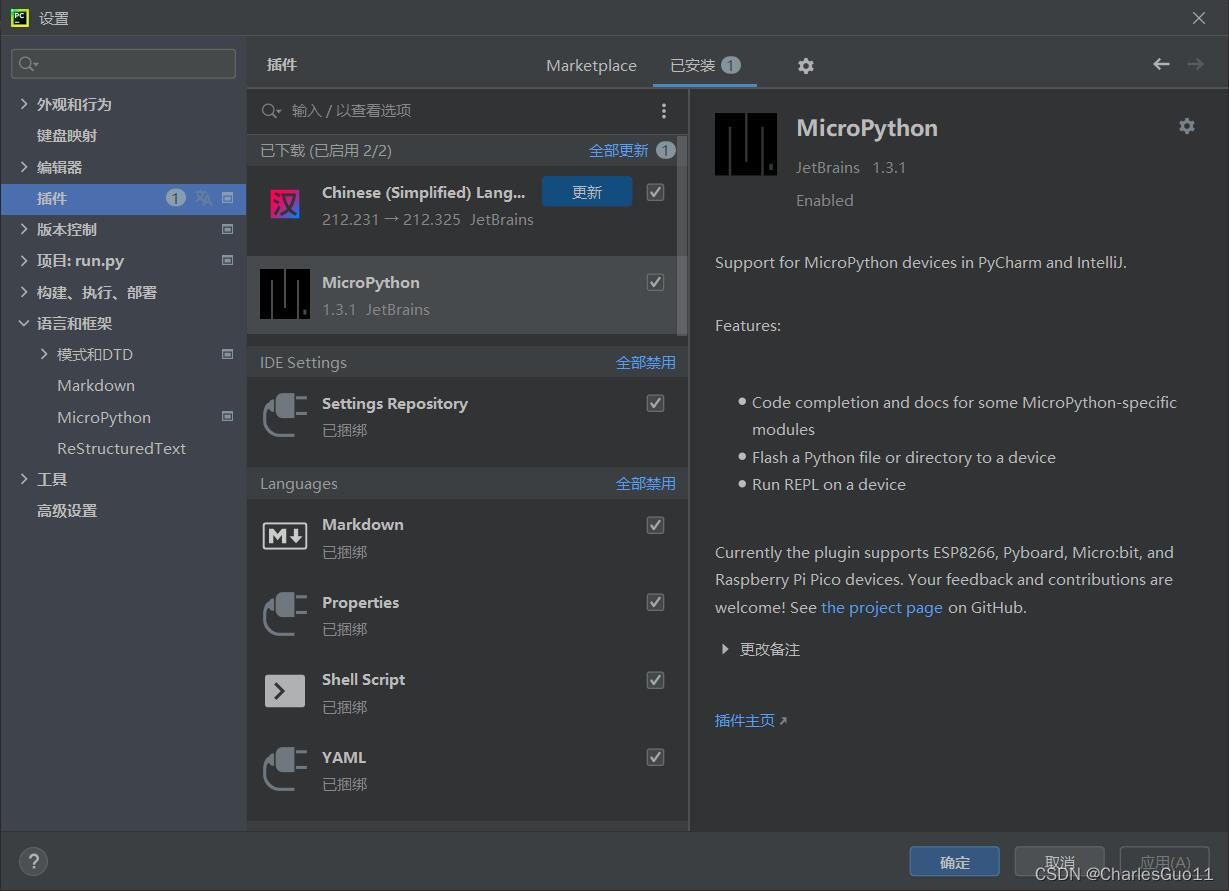Expand the 项目: run.py settings group
The height and width of the screenshot is (891, 1229).
click(24, 260)
